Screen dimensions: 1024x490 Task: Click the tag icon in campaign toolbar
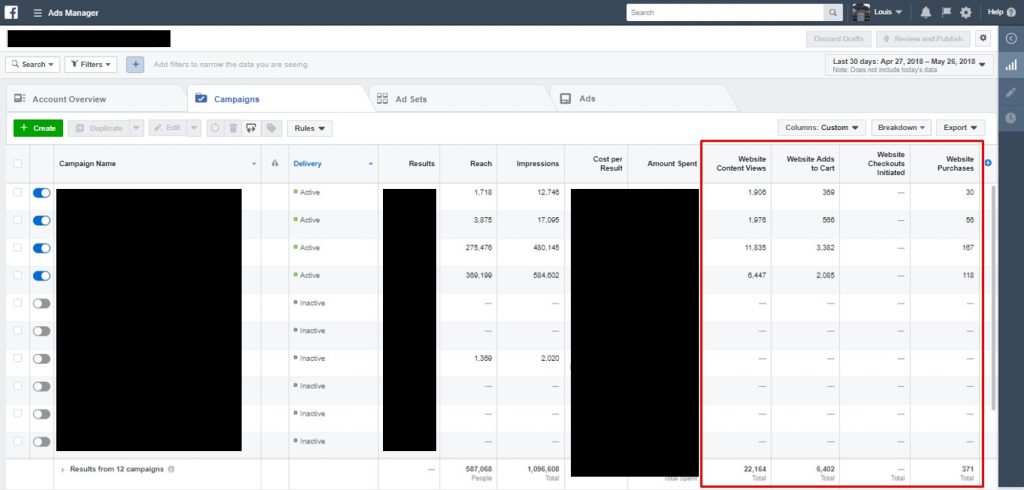(271, 128)
